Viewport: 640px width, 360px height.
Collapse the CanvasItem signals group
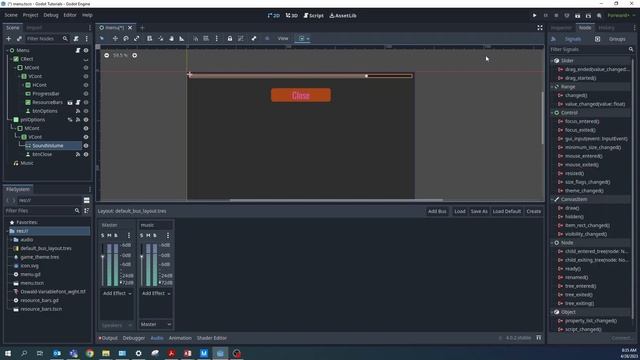552,200
